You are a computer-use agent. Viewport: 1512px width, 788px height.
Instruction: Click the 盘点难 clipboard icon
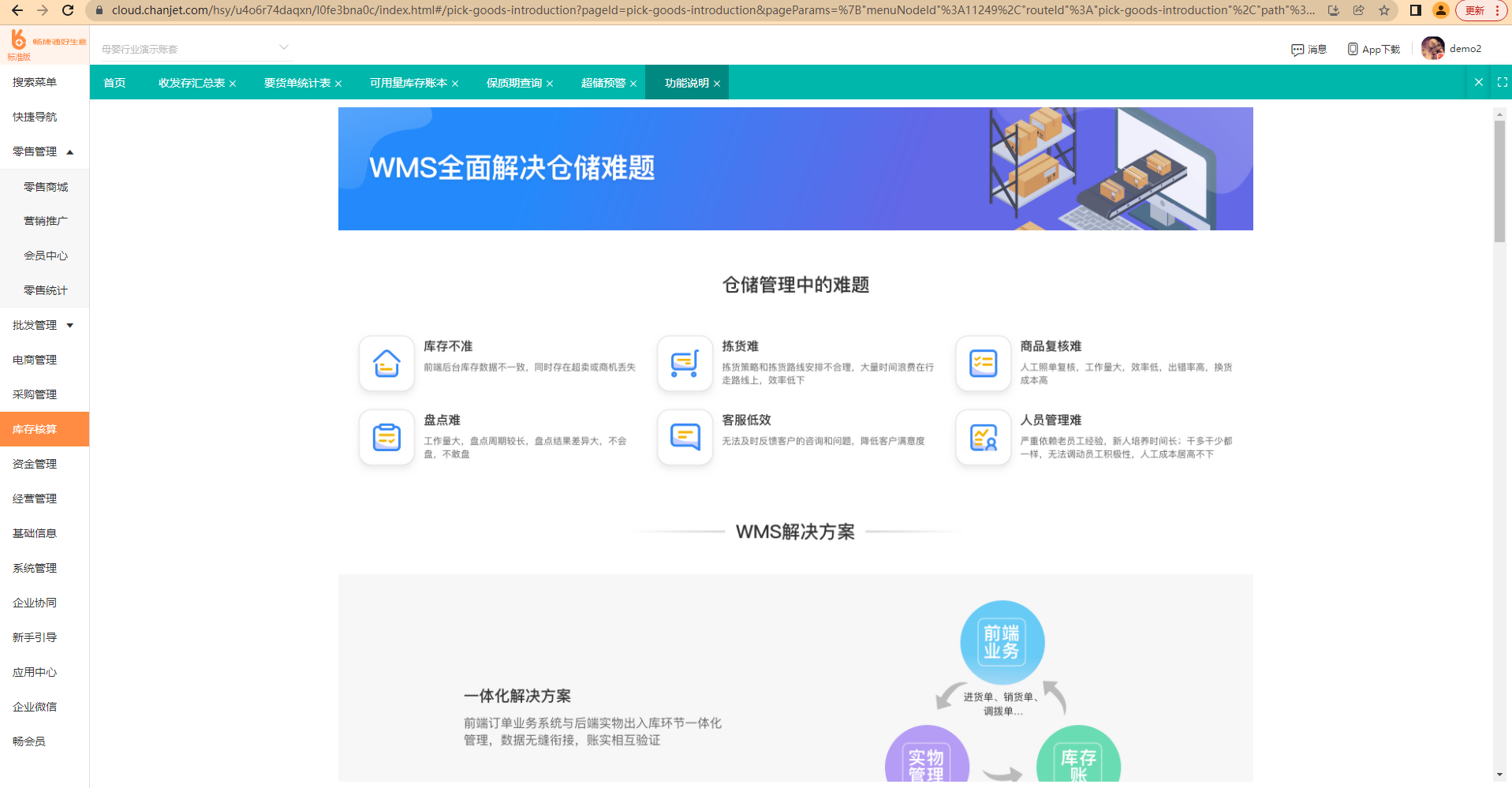pos(386,437)
